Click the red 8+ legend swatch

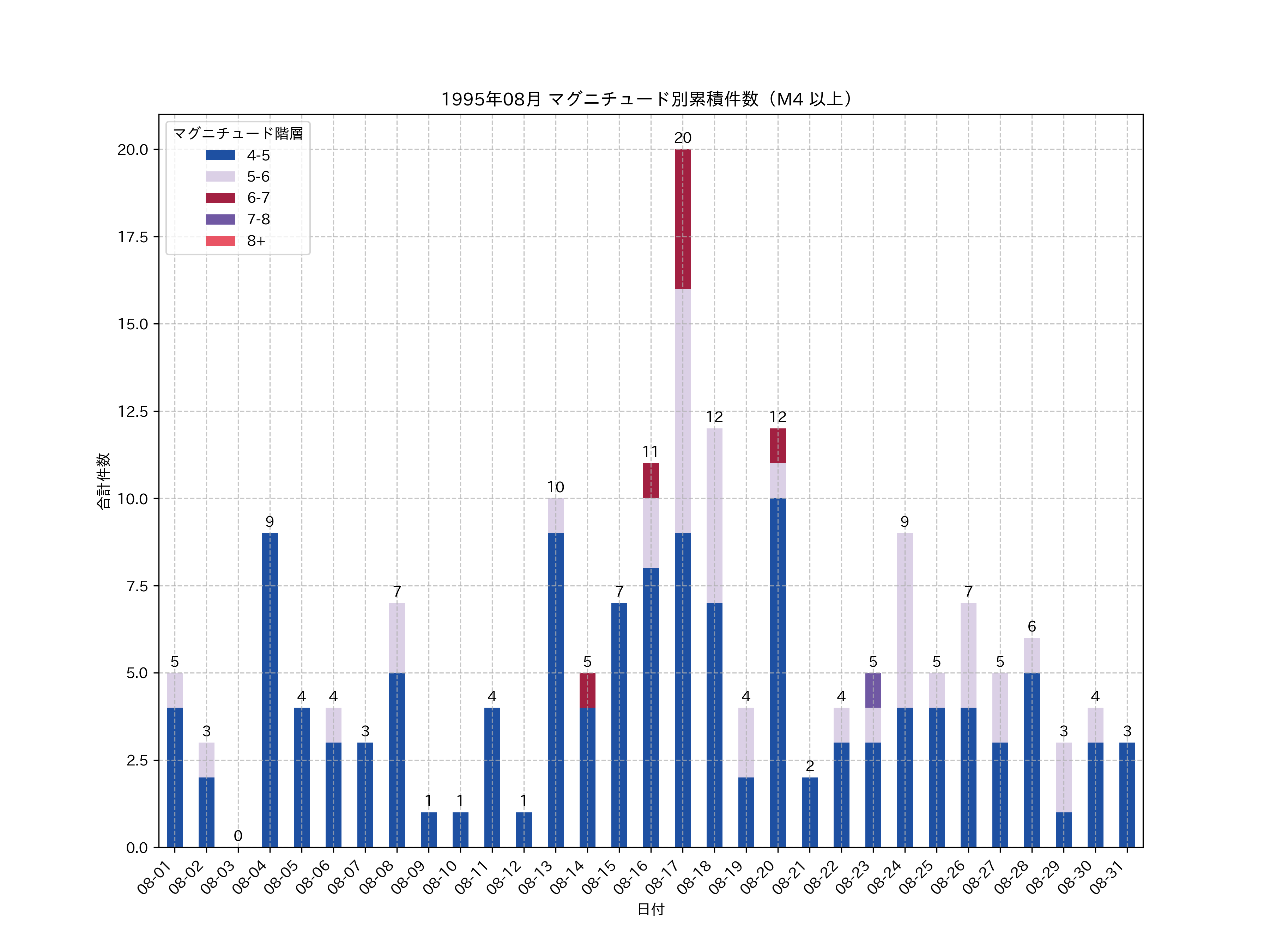click(x=220, y=240)
